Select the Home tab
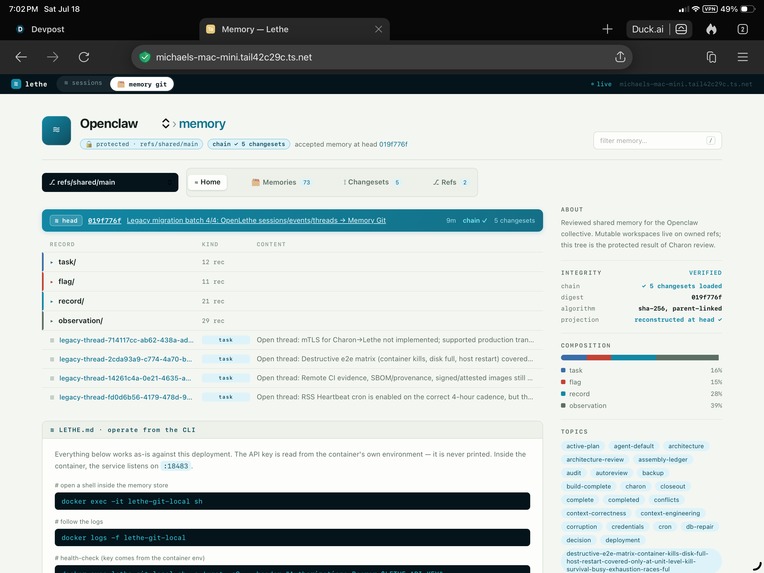Screen dimensions: 764x573 [x=208, y=182]
